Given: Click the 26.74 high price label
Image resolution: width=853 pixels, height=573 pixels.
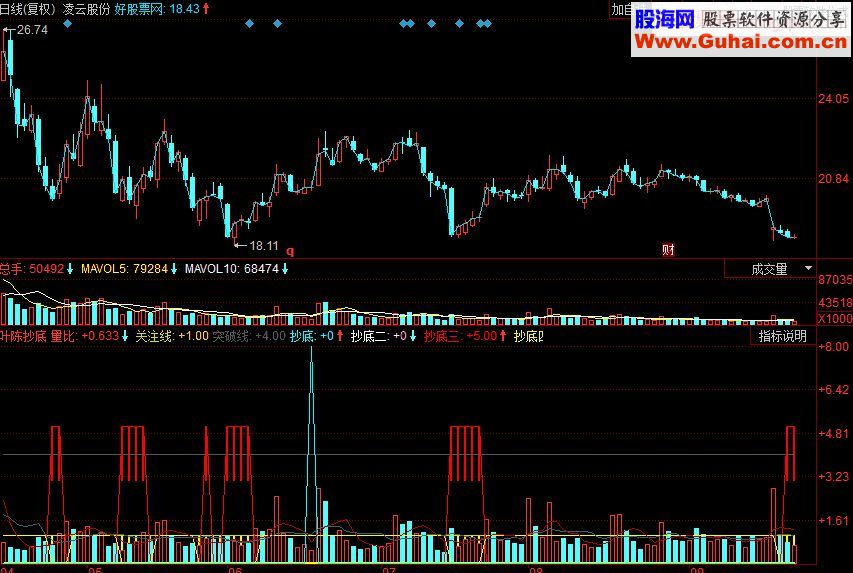Looking at the screenshot, I should point(32,30).
